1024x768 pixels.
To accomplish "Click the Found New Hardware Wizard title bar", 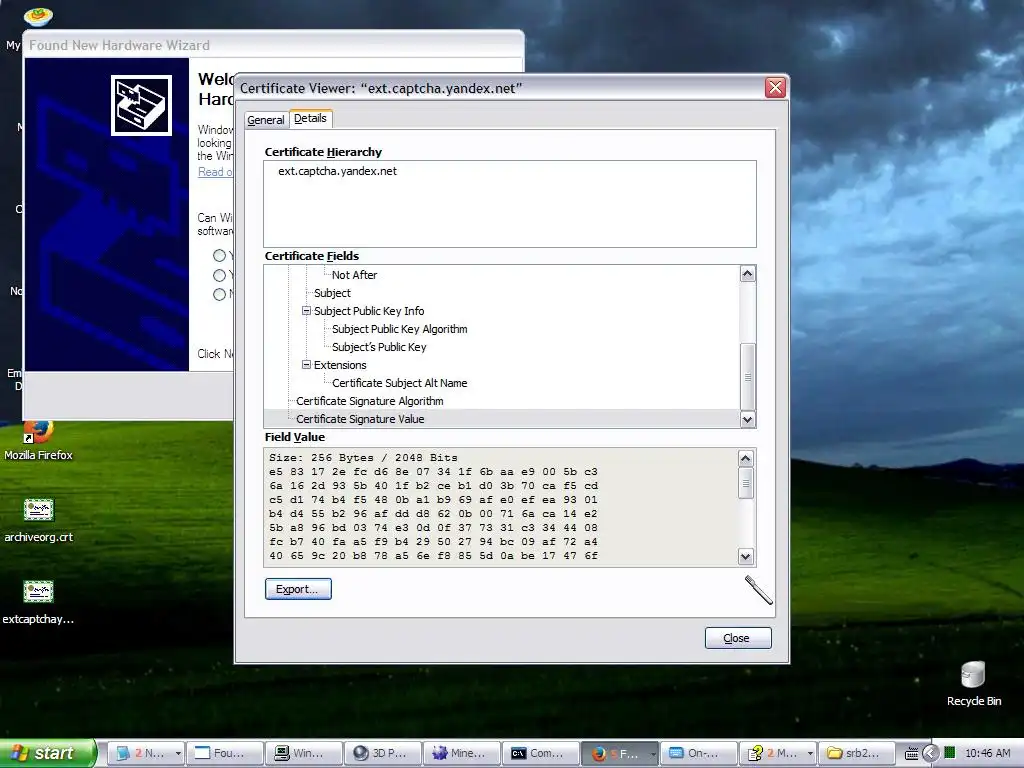I will click(273, 44).
